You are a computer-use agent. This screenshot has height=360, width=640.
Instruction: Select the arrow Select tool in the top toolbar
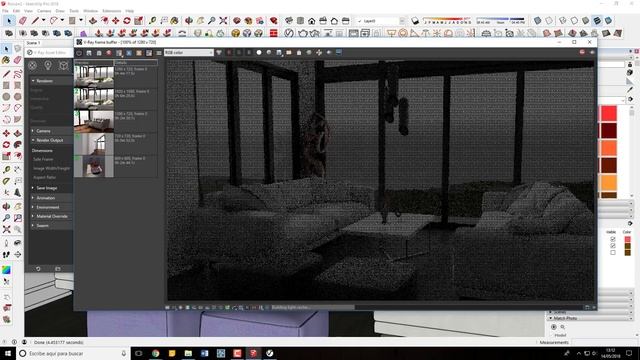[x=9, y=20]
